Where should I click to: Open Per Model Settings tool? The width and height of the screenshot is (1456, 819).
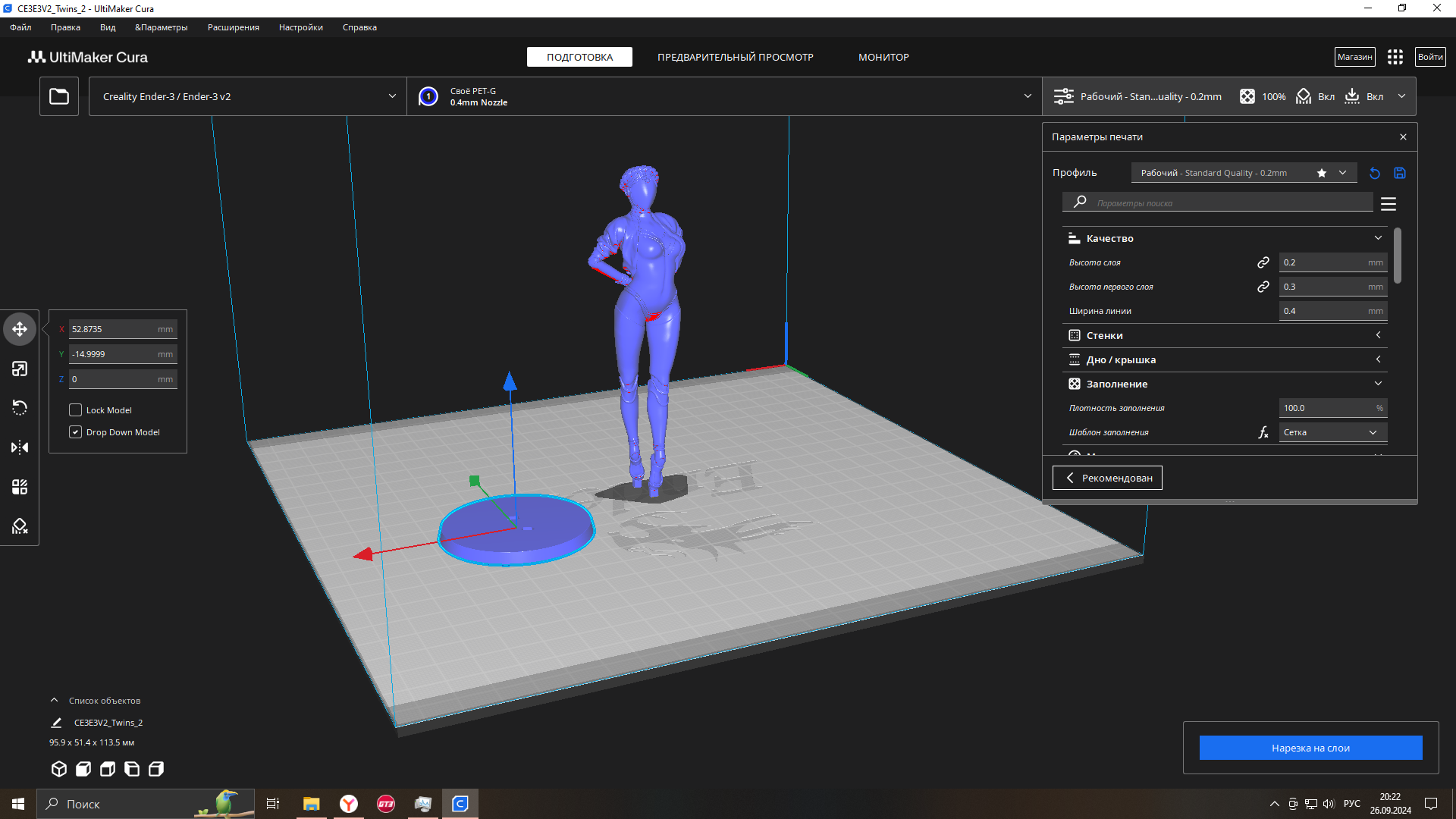click(x=20, y=487)
